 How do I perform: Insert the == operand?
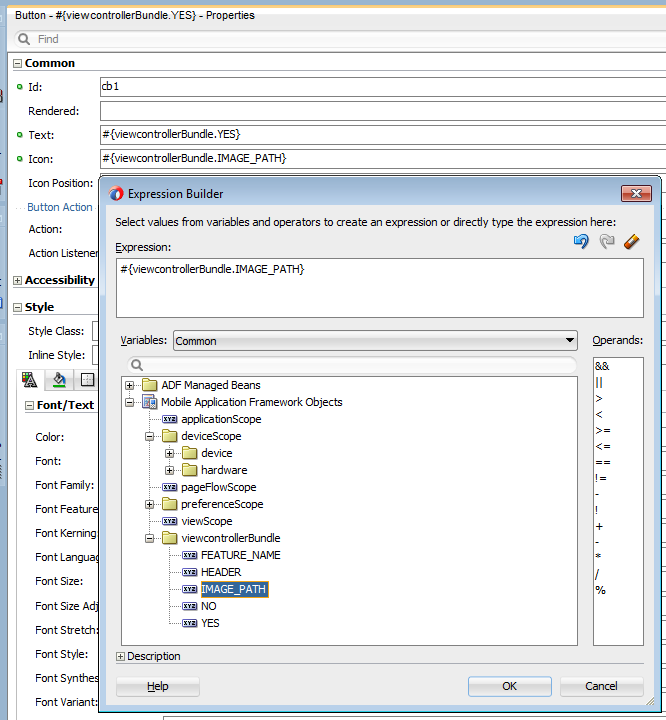603,462
